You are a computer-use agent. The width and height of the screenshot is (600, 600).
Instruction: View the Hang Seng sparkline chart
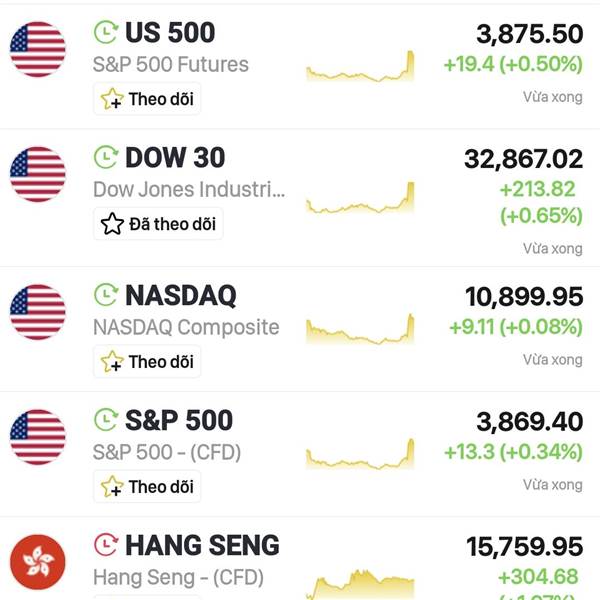360,584
